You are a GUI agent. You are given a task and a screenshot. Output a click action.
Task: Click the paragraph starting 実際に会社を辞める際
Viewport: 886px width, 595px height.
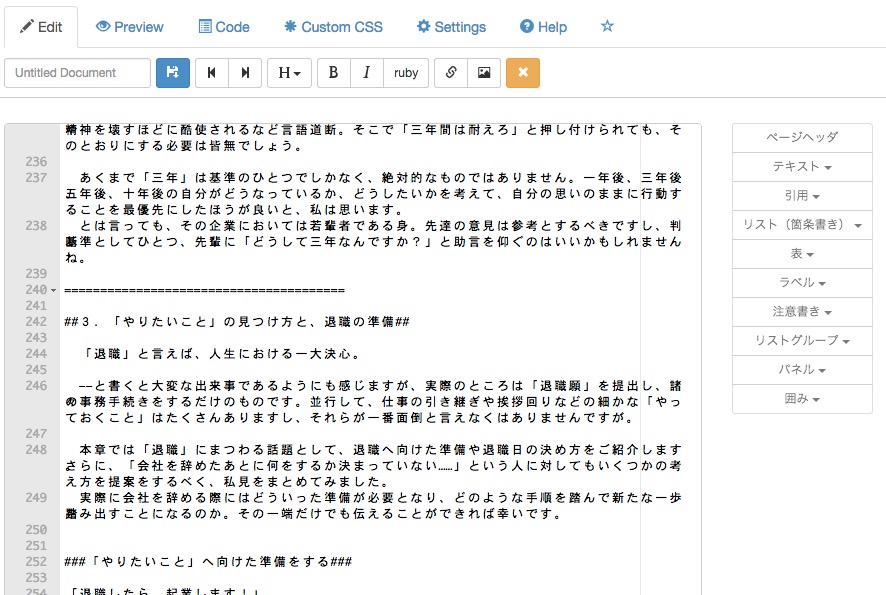(373, 506)
